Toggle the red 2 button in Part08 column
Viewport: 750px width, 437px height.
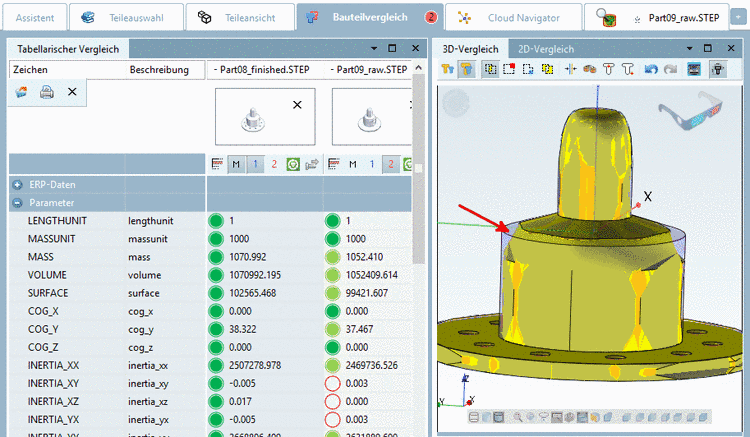(x=274, y=164)
